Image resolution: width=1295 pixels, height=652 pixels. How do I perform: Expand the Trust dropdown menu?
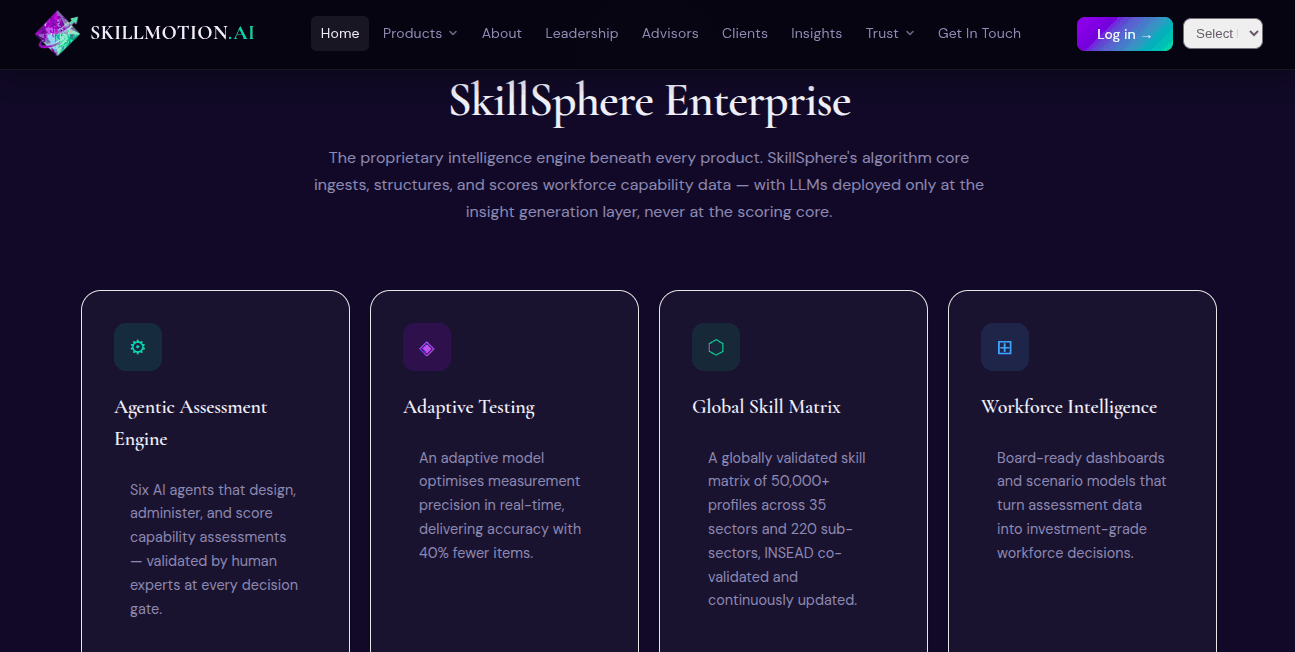point(890,33)
